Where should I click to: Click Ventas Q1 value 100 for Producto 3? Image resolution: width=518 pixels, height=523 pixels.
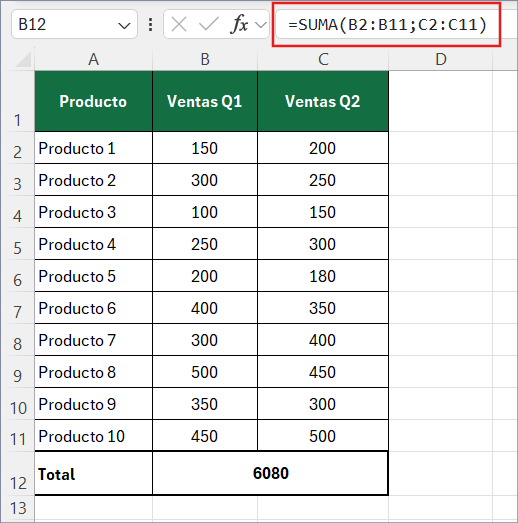click(205, 212)
